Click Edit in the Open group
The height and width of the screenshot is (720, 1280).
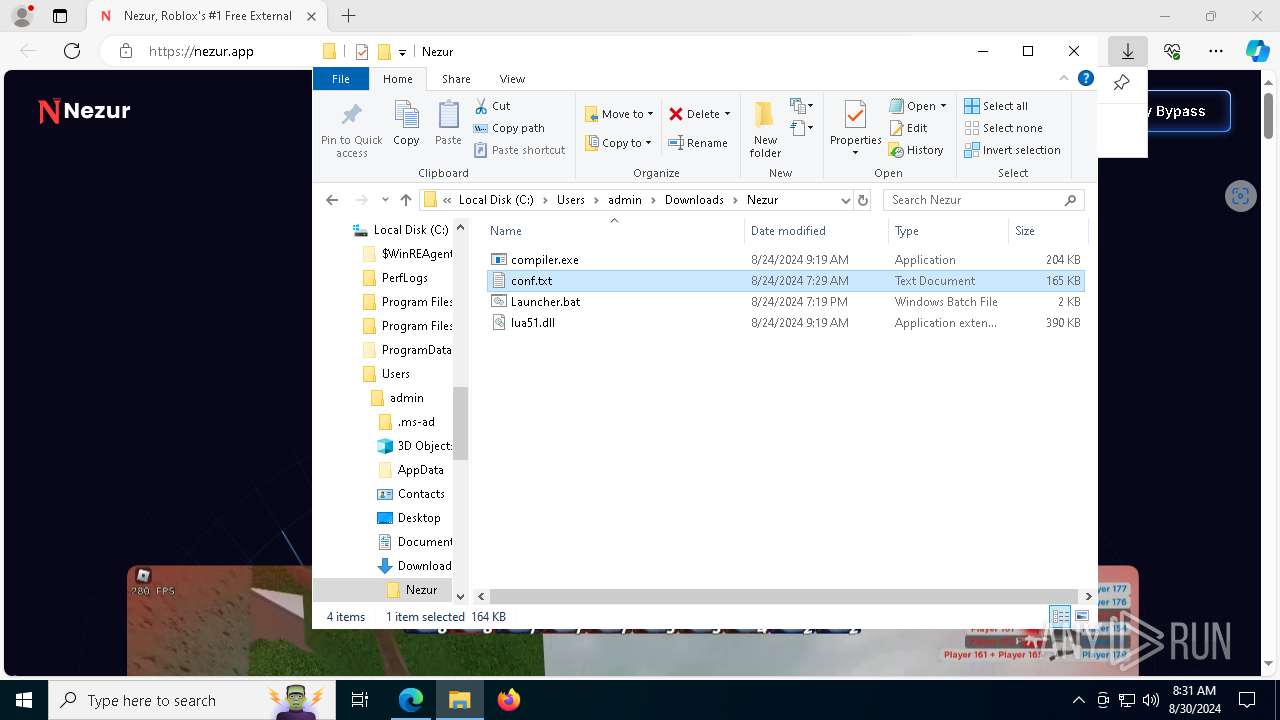point(908,128)
